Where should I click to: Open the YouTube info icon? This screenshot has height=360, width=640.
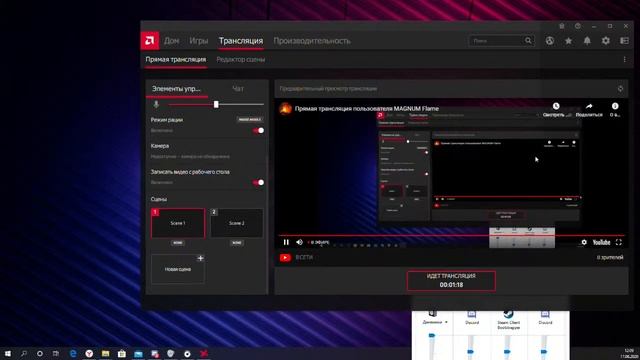(x=615, y=106)
